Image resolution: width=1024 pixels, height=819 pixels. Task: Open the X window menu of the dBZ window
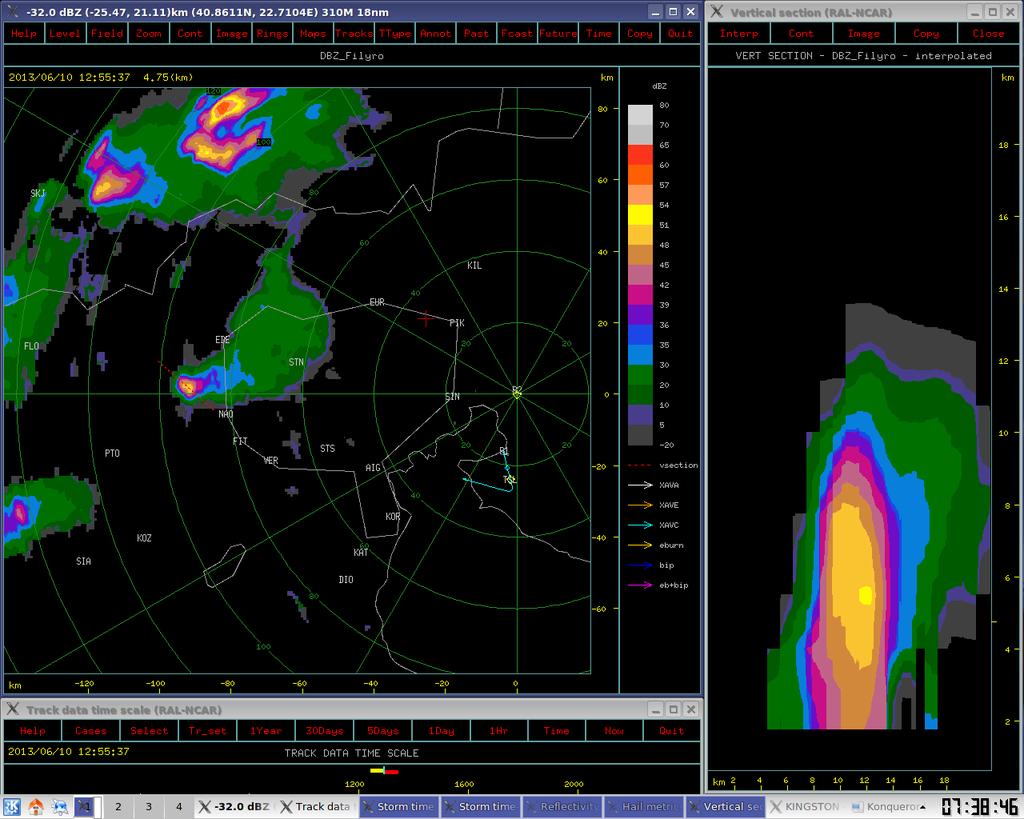coord(12,11)
